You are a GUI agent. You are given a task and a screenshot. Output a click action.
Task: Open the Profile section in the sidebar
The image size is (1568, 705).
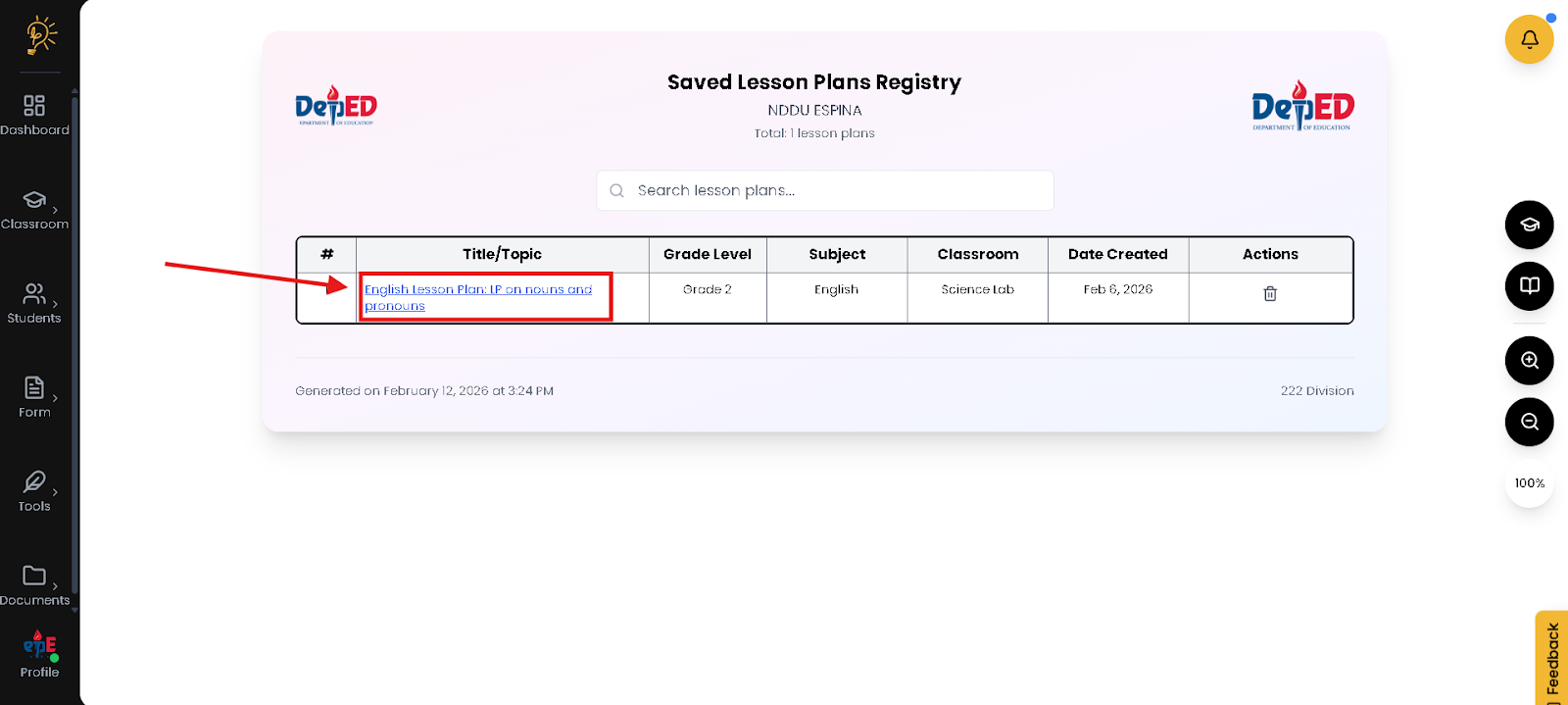click(x=39, y=655)
